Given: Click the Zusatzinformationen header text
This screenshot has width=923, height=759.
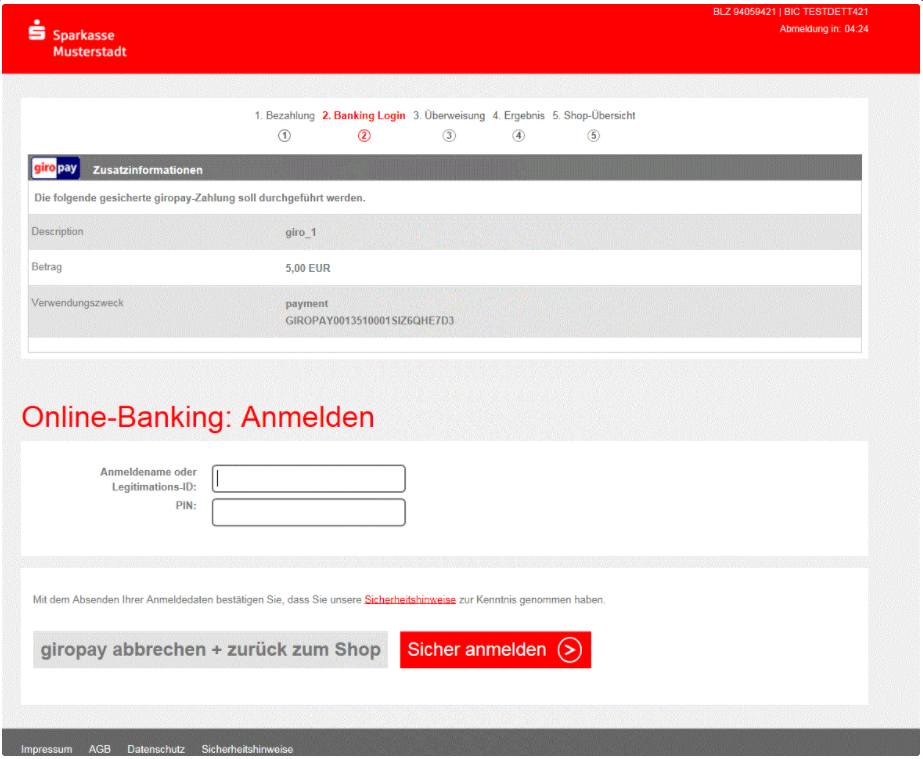Looking at the screenshot, I should (148, 170).
